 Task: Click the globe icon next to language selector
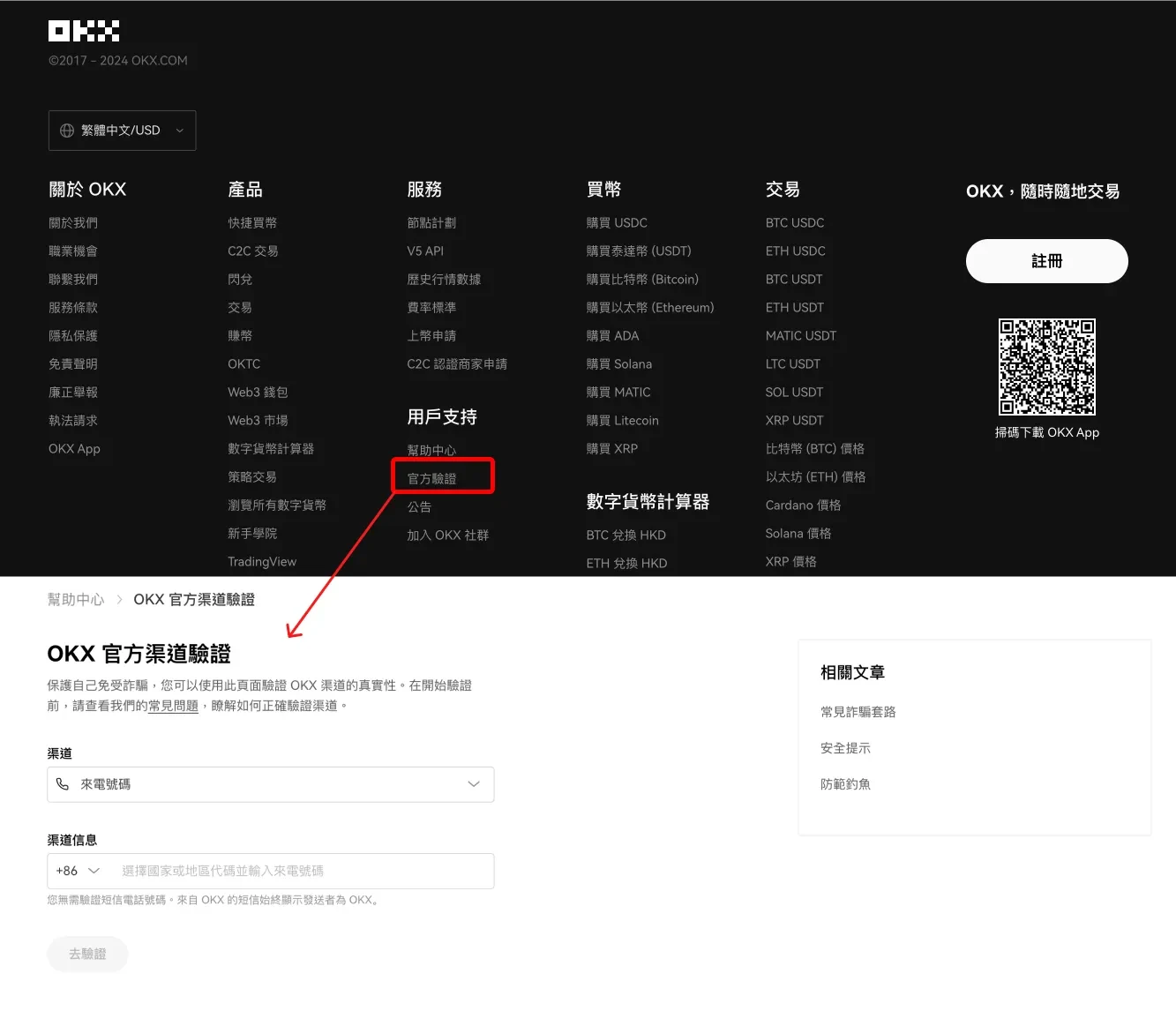tap(66, 130)
